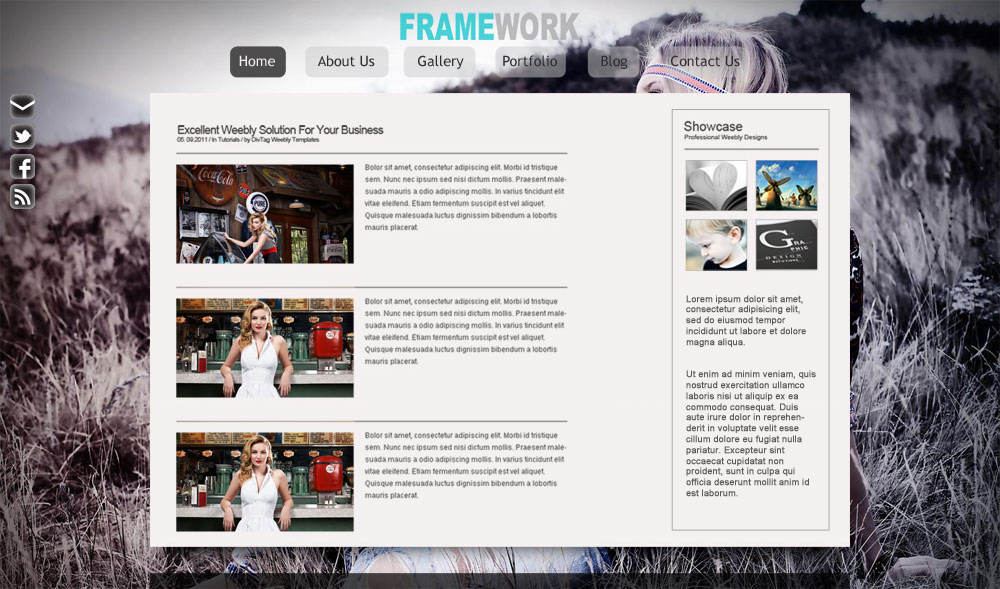Open the first blog post photo
This screenshot has width=1000, height=589.
265,212
